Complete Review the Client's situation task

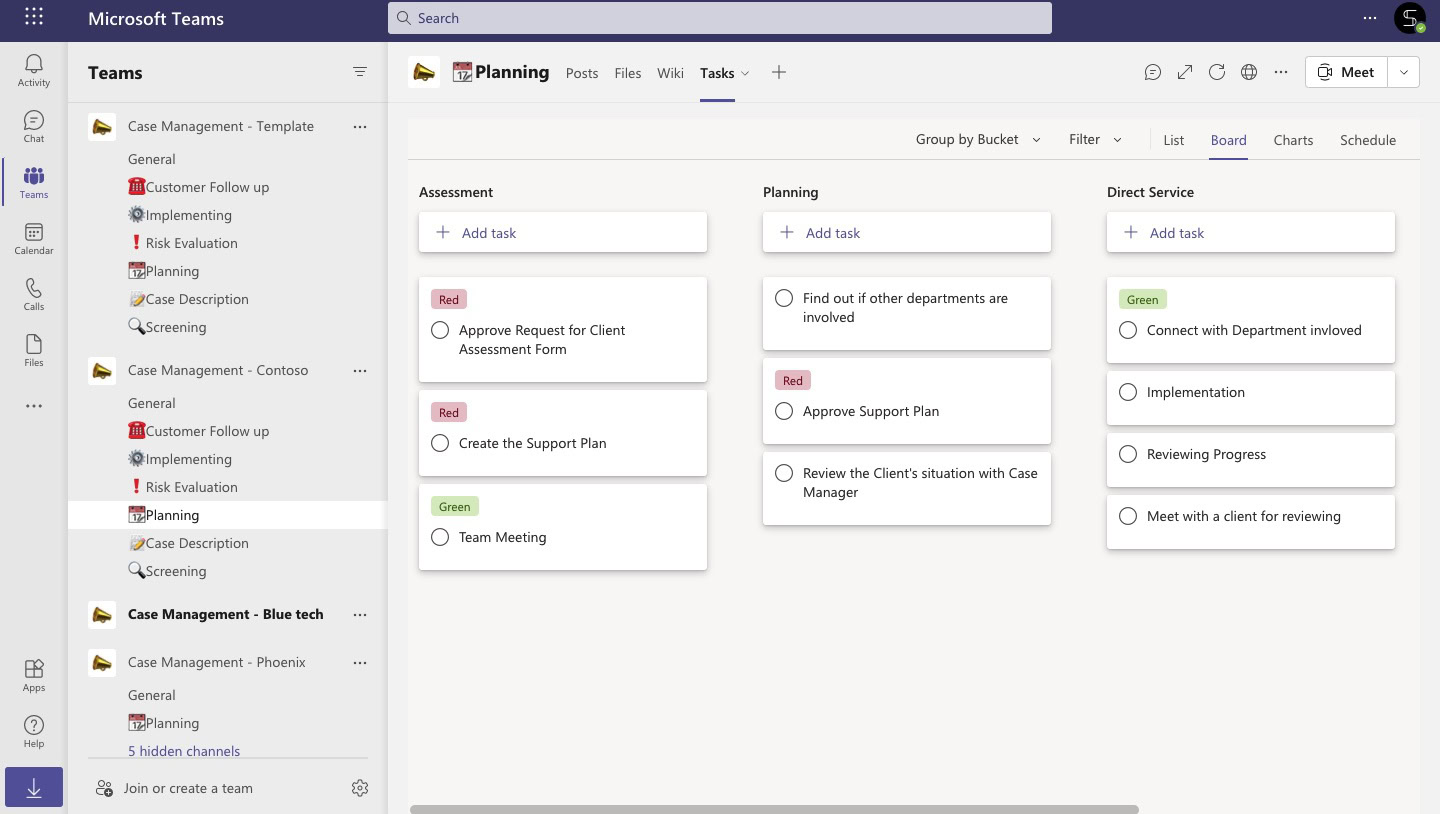(784, 473)
